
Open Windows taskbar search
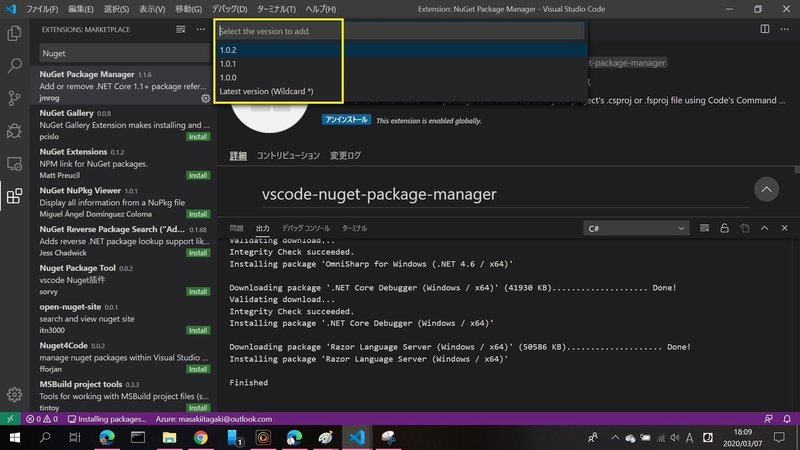pyautogui.click(x=45, y=438)
